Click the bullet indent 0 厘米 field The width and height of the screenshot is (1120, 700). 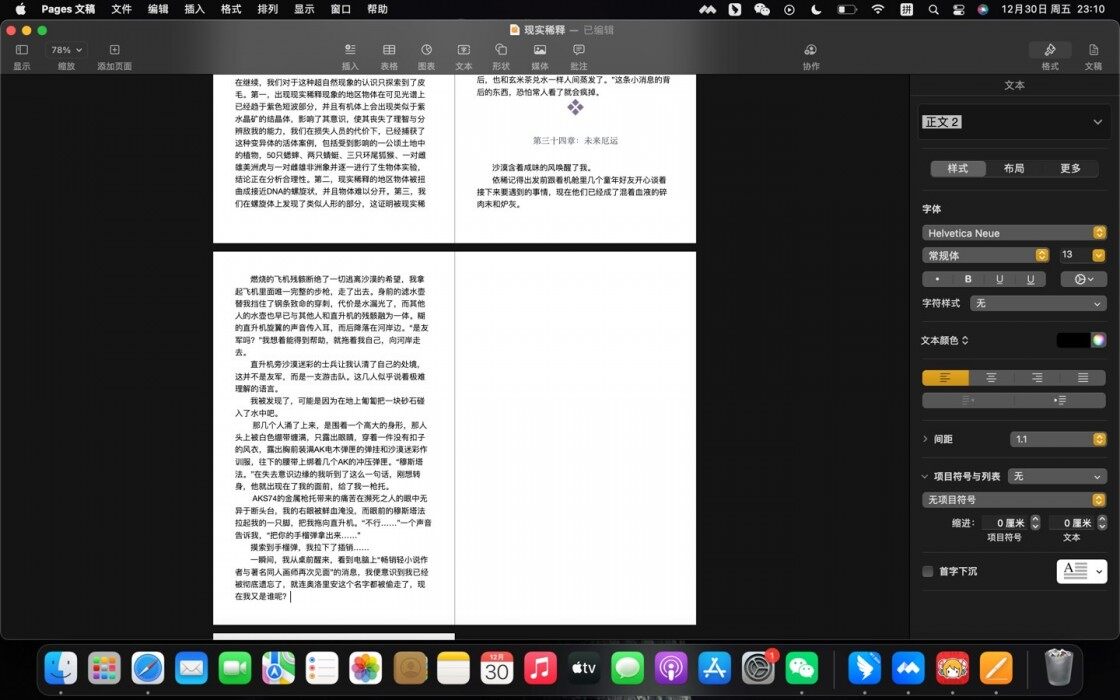point(1005,523)
